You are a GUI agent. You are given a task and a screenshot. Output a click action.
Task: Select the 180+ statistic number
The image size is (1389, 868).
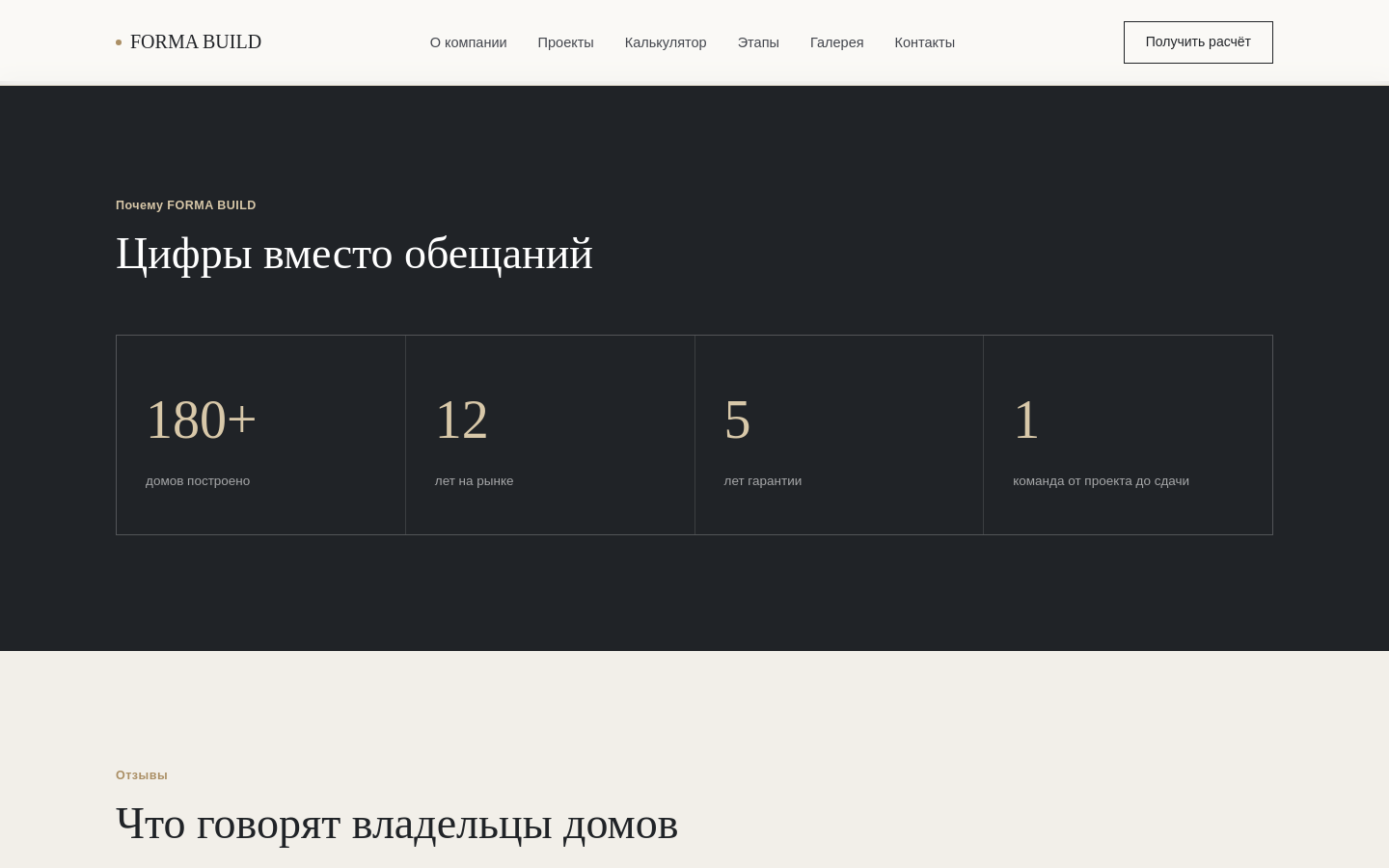(x=202, y=420)
